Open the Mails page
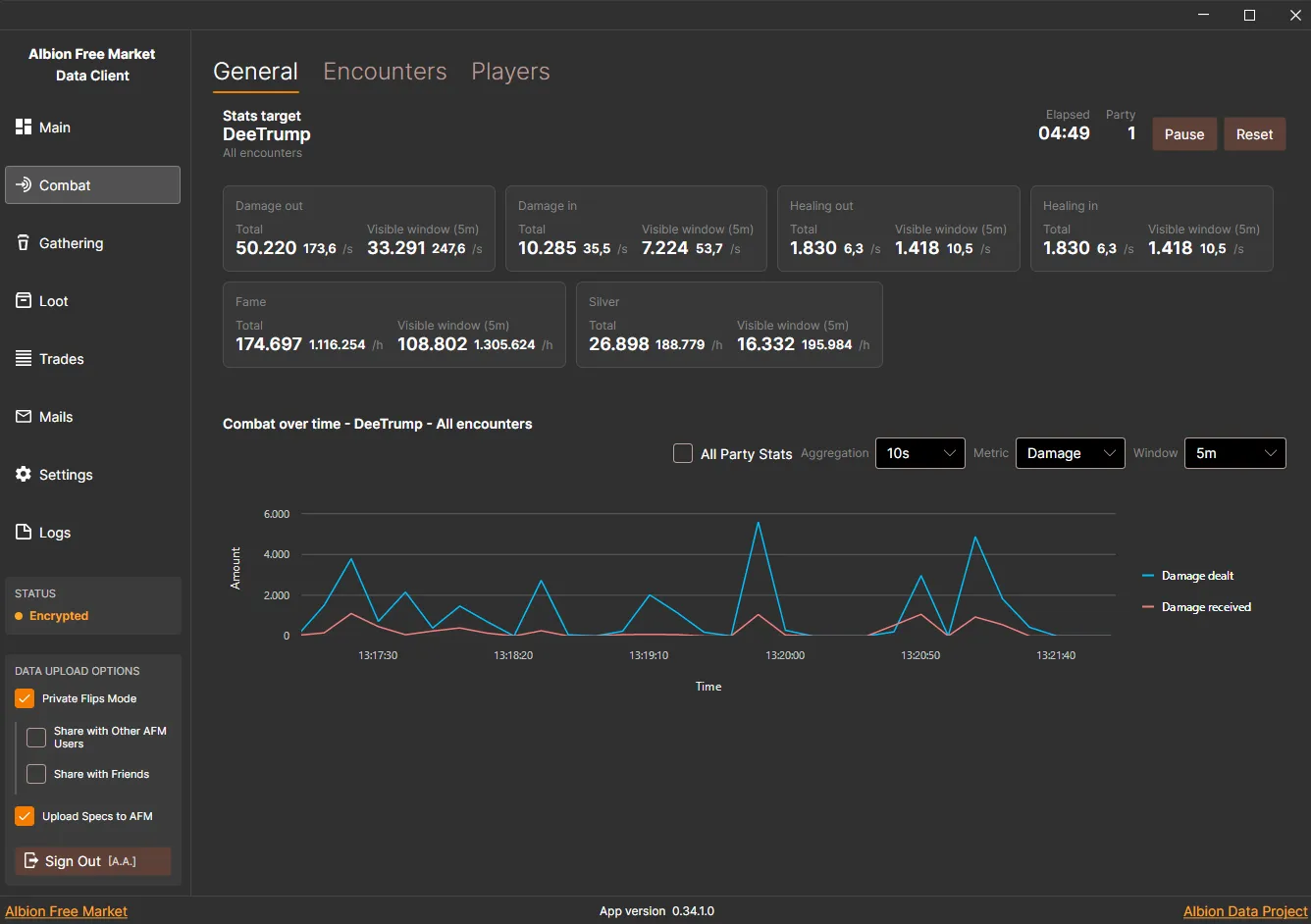The width and height of the screenshot is (1311, 924). coord(92,417)
